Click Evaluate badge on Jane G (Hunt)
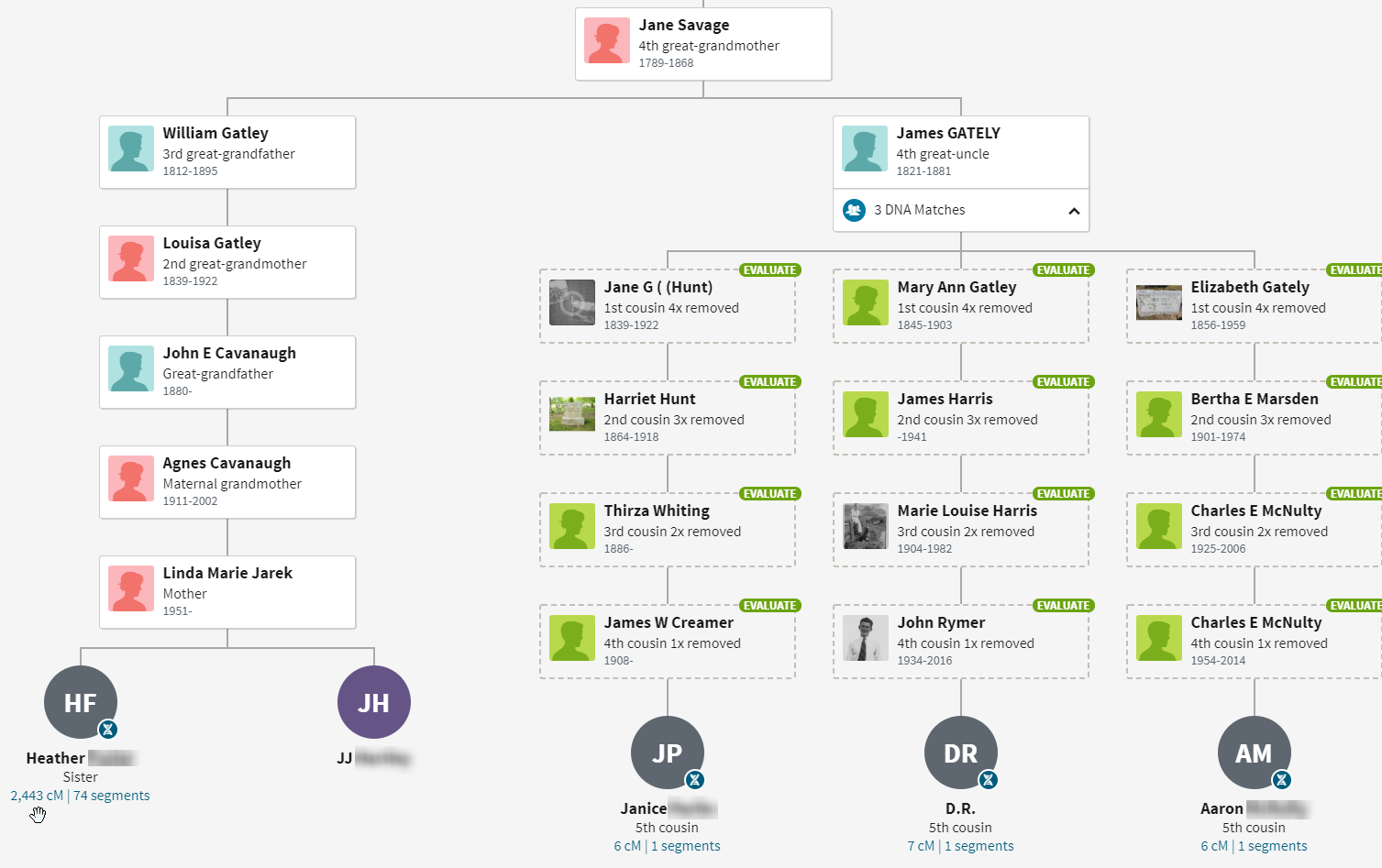Image resolution: width=1382 pixels, height=868 pixels. pos(769,270)
